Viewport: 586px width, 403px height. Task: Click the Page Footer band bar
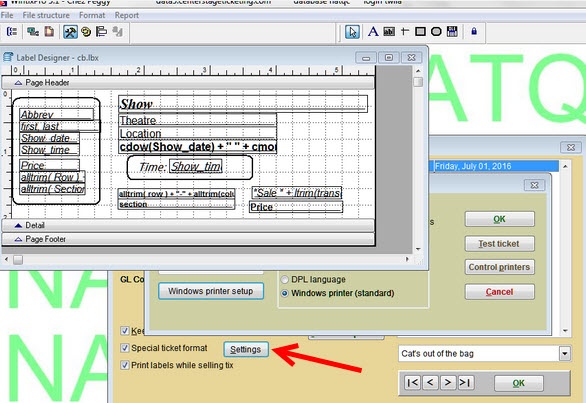188,239
